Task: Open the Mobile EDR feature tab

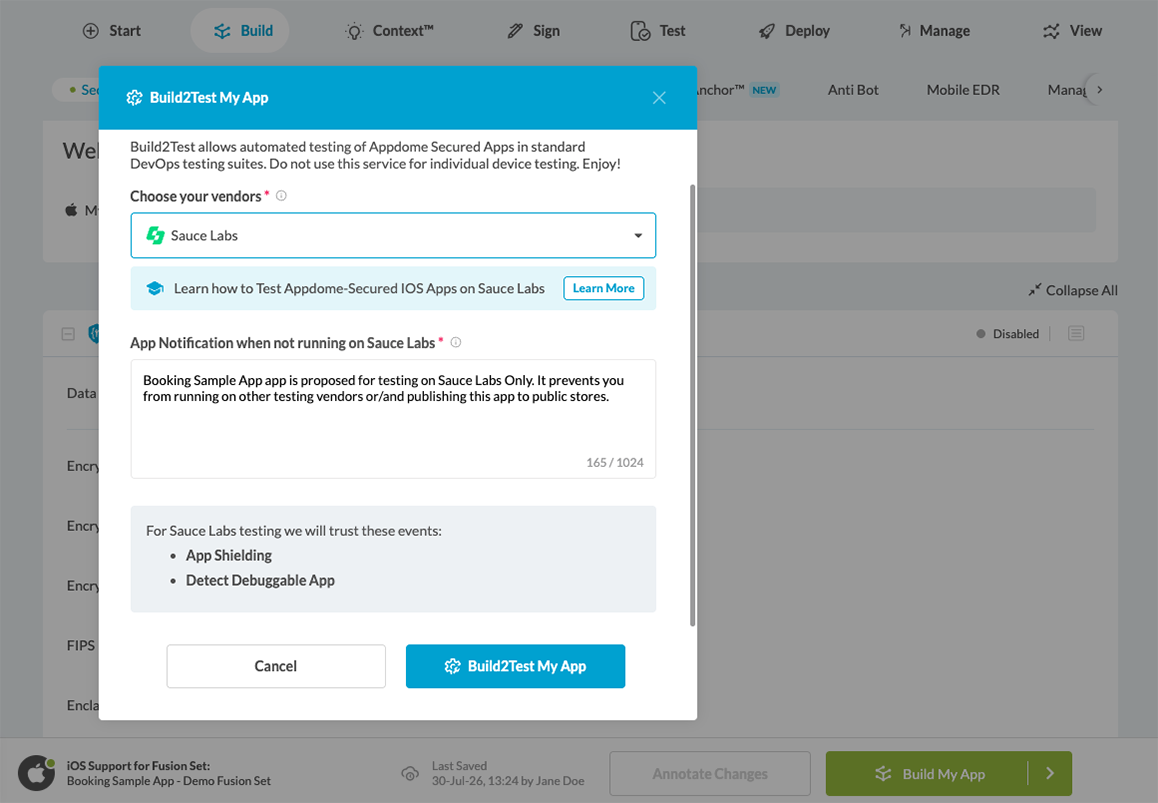Action: click(x=963, y=90)
